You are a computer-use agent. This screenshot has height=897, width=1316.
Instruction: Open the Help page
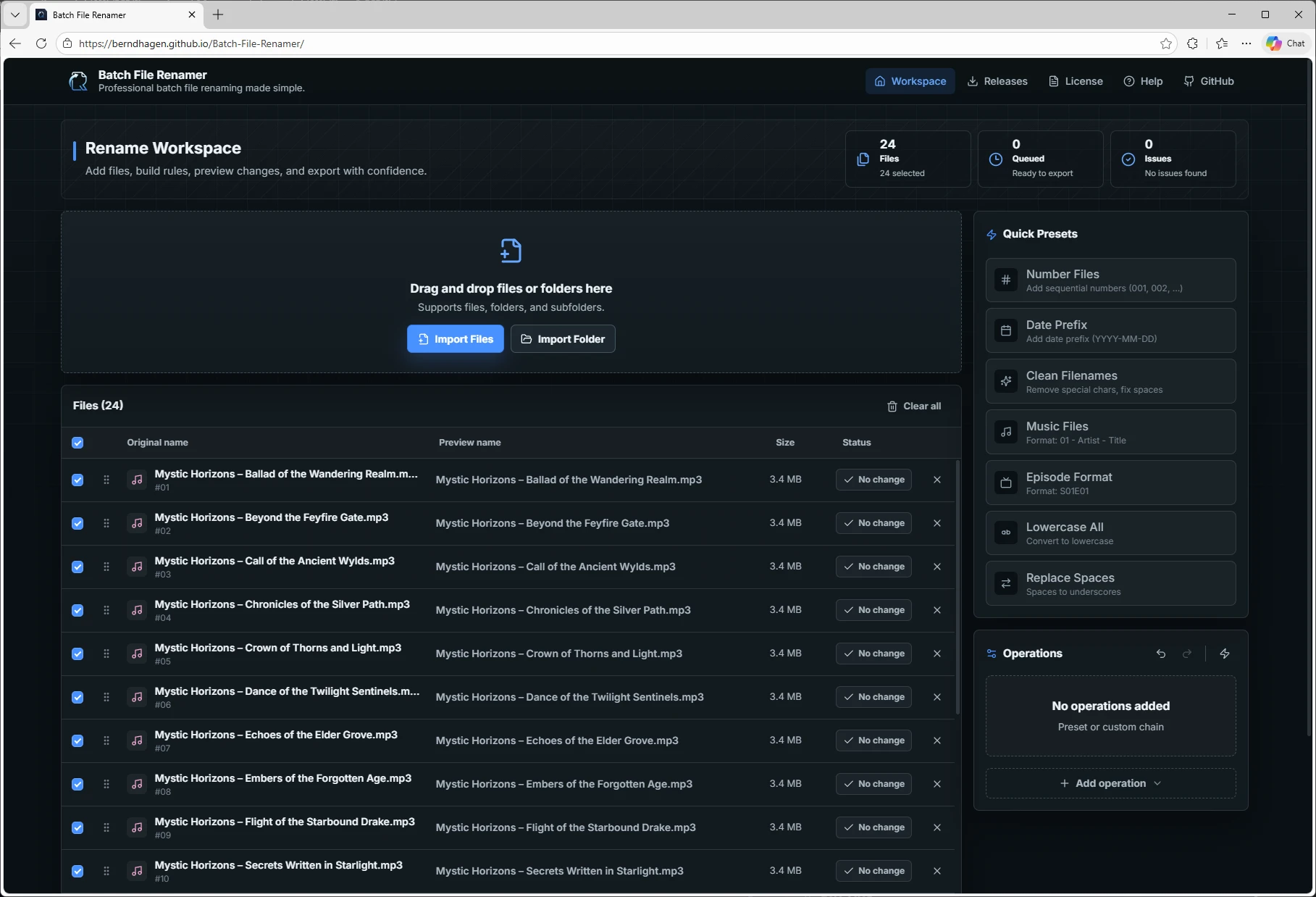pos(1143,81)
